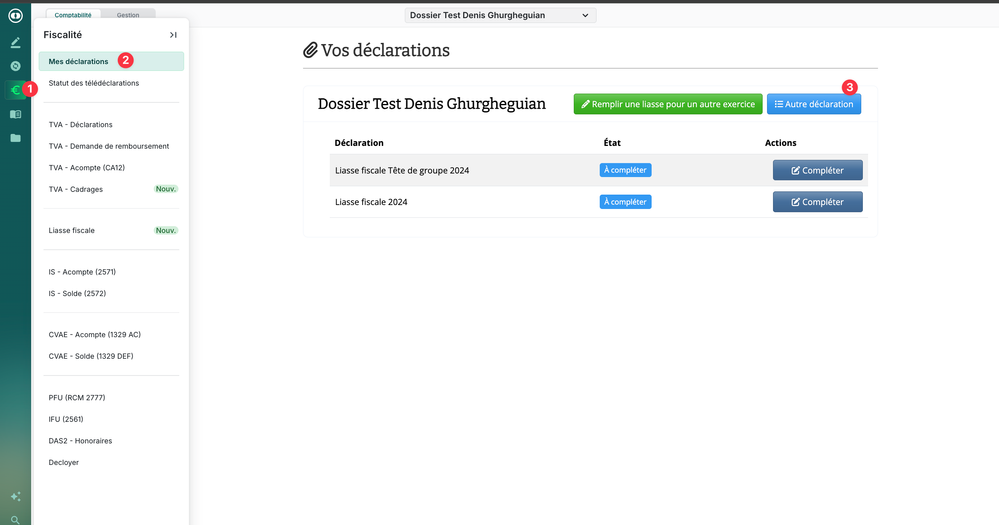
Task: Open the dossier selector dropdown at top
Action: point(500,16)
